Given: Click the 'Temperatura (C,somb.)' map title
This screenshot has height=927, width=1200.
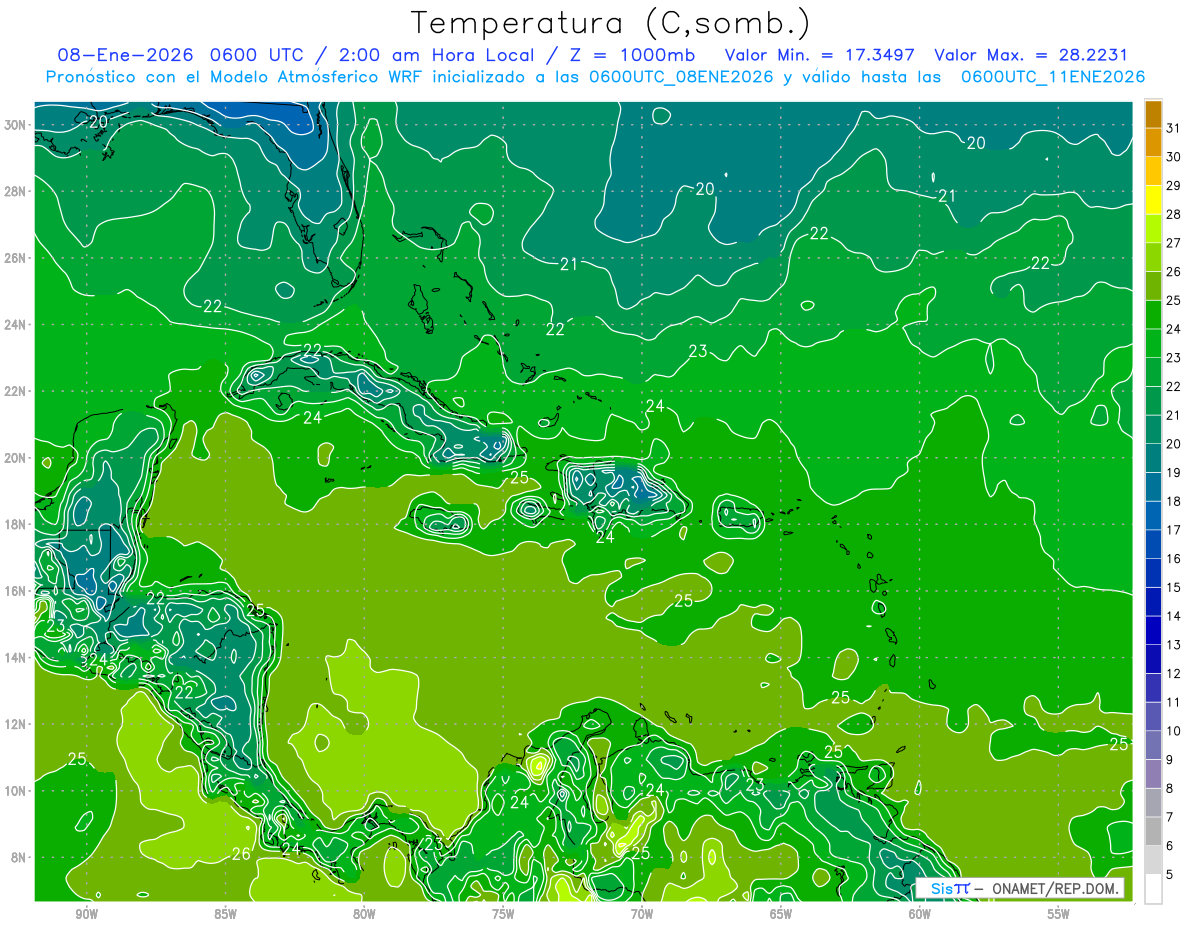Looking at the screenshot, I should pos(611,23).
